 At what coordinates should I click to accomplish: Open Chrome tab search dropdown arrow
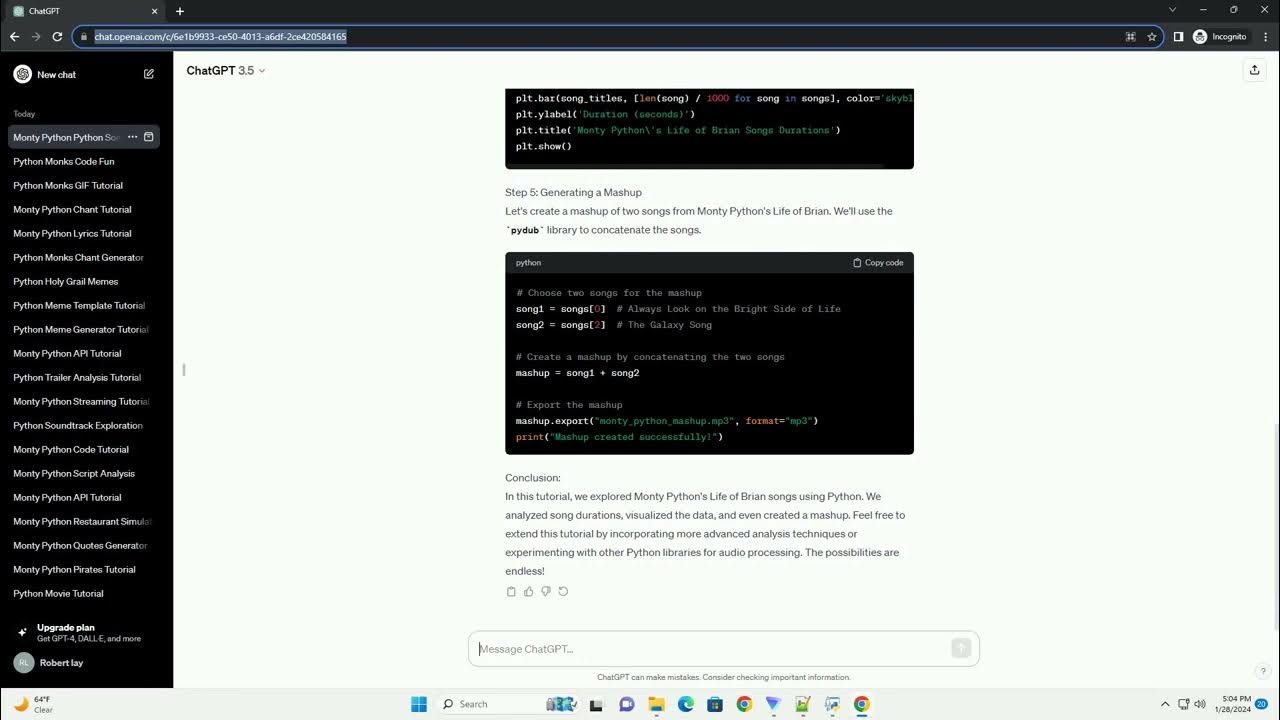(1172, 10)
